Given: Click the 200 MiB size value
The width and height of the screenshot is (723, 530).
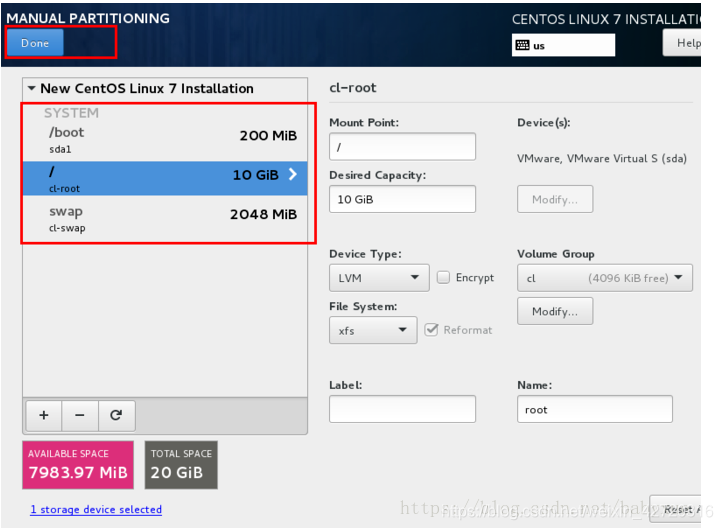Looking at the screenshot, I should pyautogui.click(x=268, y=136).
